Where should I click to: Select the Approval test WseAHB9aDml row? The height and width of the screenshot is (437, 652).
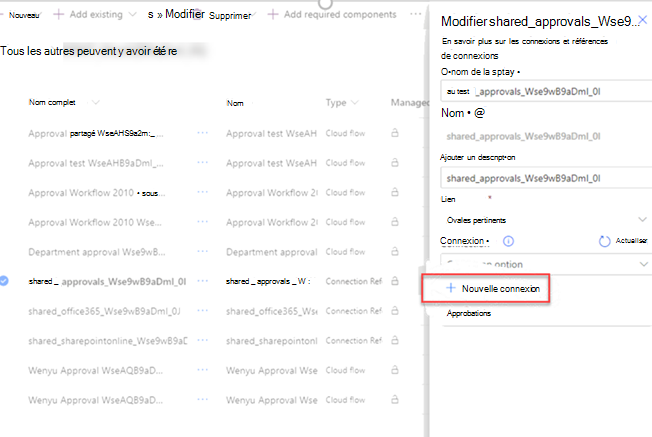point(96,163)
